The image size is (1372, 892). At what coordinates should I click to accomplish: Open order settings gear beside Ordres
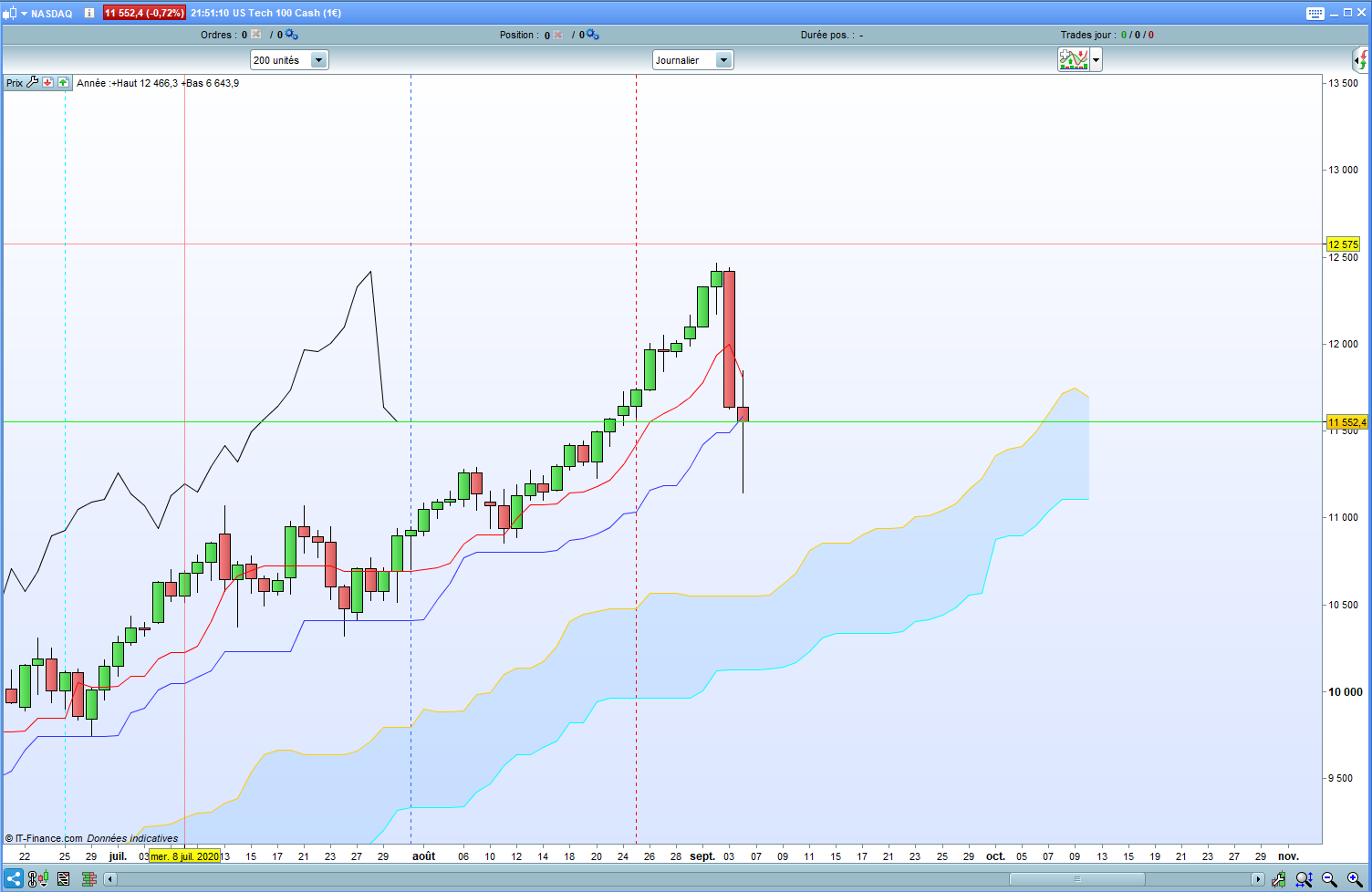(x=291, y=35)
